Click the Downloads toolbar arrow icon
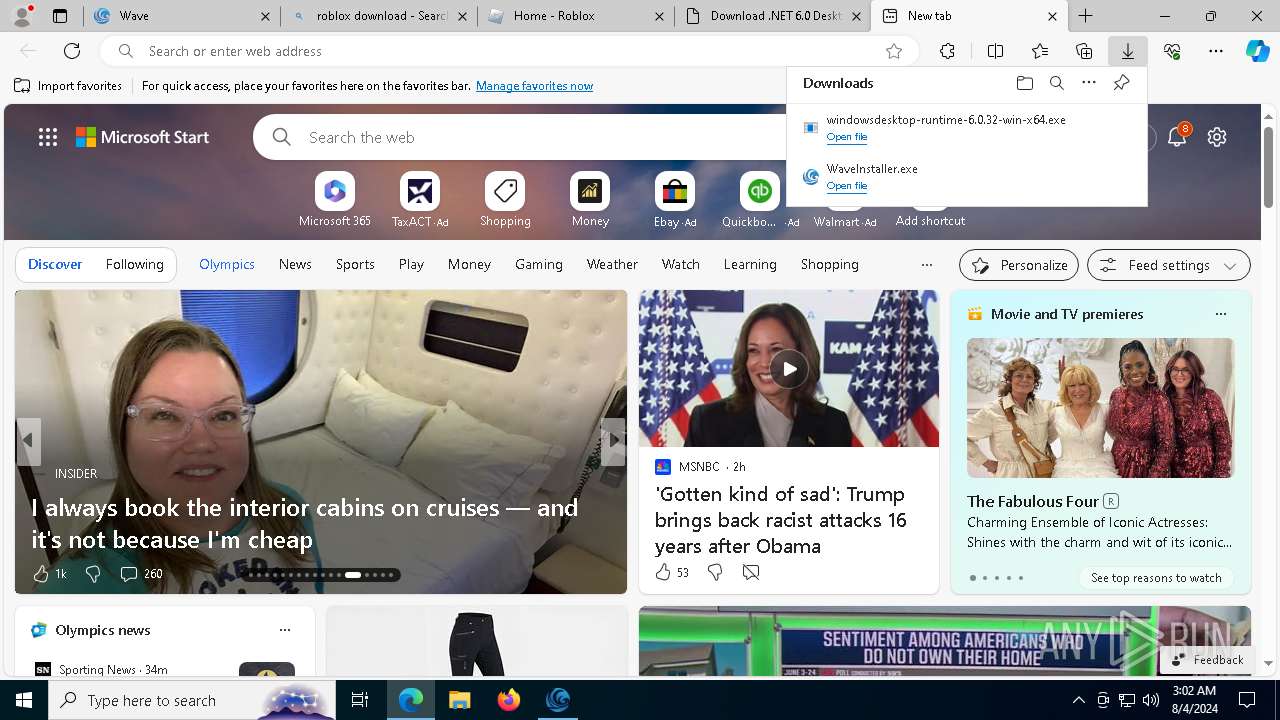Screen dimensions: 1280x720 pos(1127,51)
